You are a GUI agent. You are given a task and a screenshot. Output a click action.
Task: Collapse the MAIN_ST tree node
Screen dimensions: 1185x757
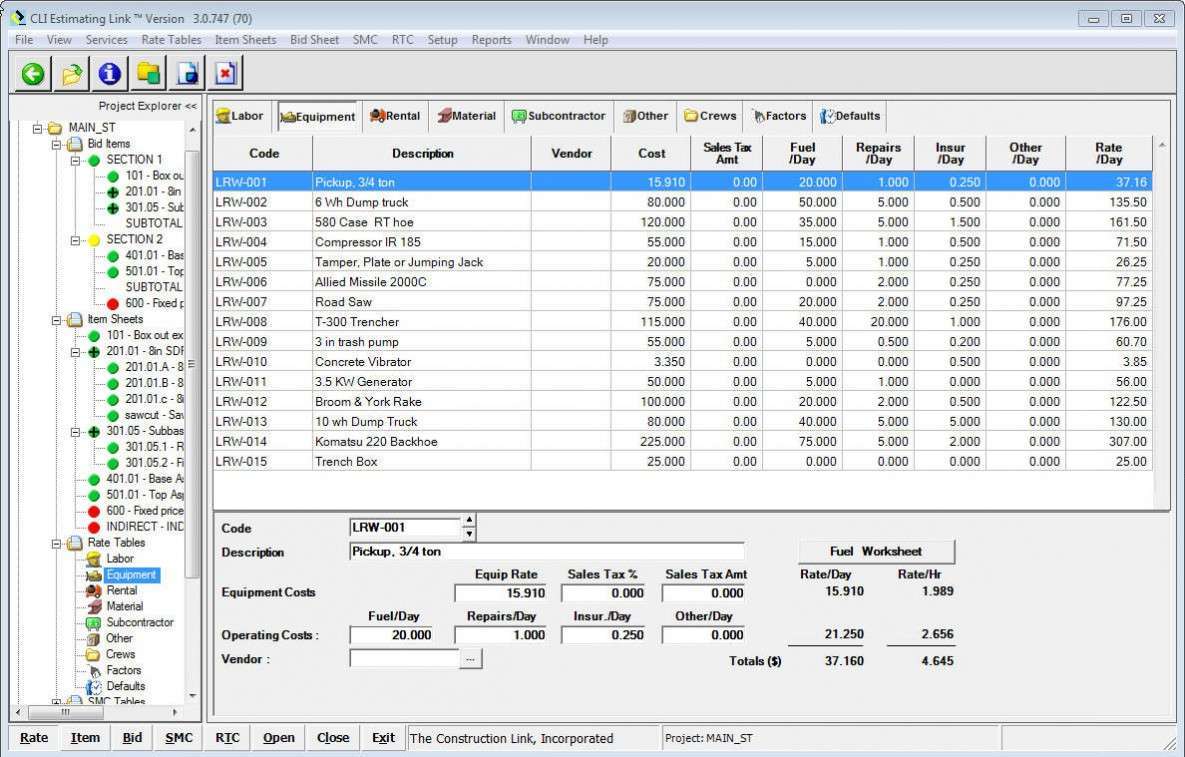(x=36, y=128)
